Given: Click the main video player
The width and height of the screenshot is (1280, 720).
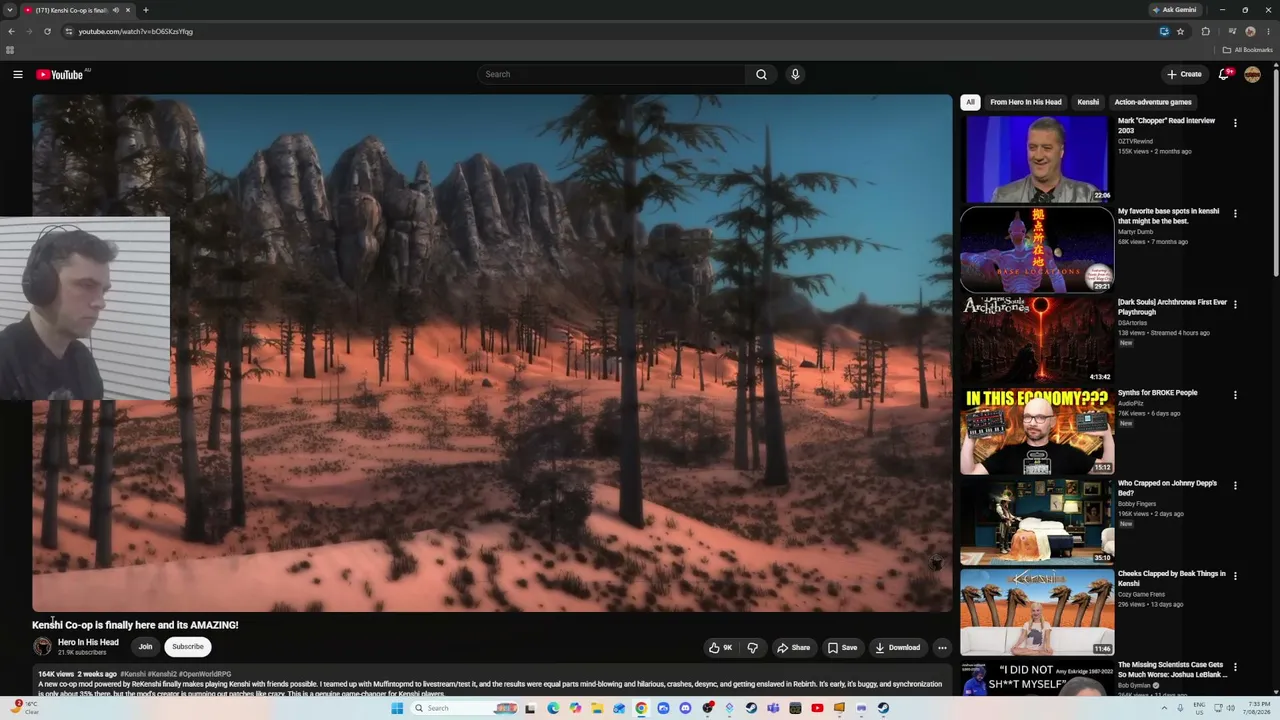Looking at the screenshot, I should (492, 353).
